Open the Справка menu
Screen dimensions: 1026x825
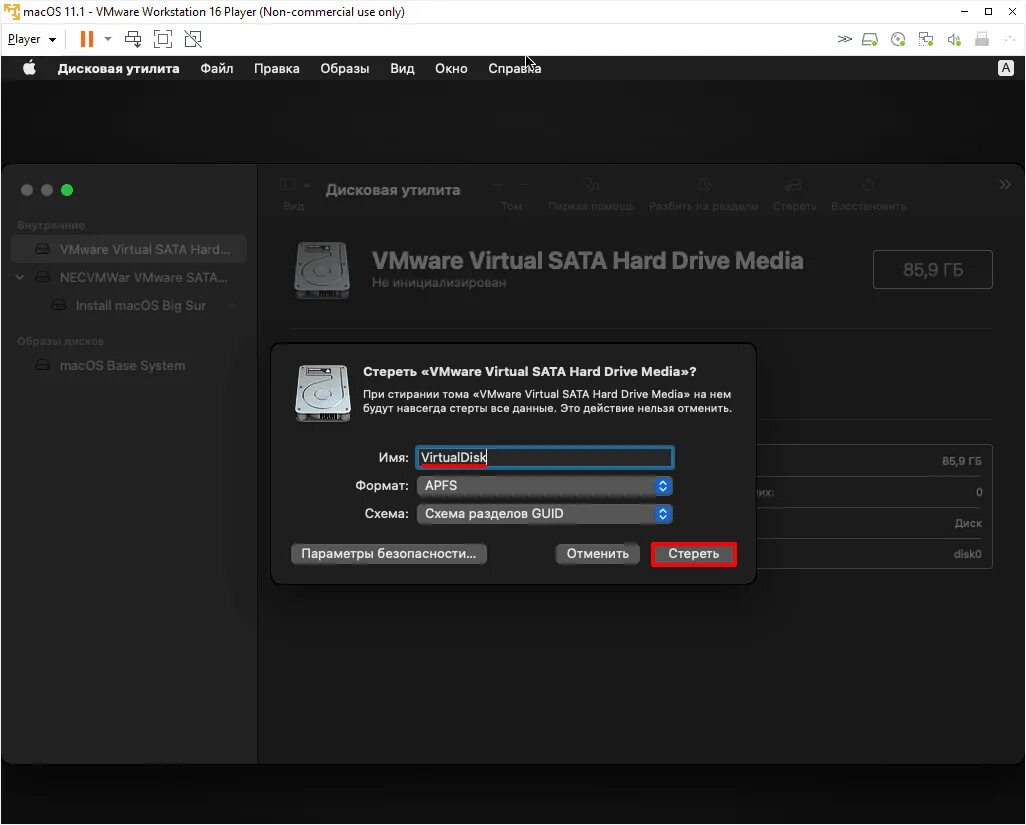514,68
